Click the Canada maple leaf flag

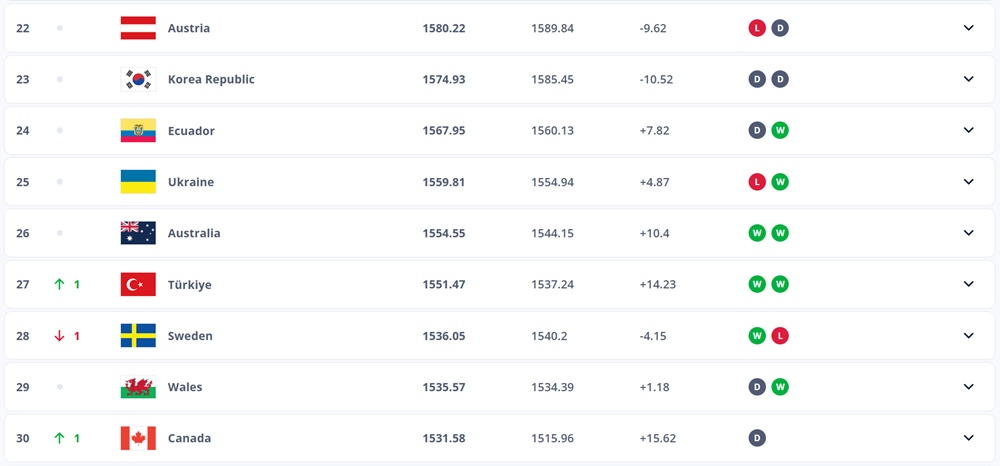(138, 438)
